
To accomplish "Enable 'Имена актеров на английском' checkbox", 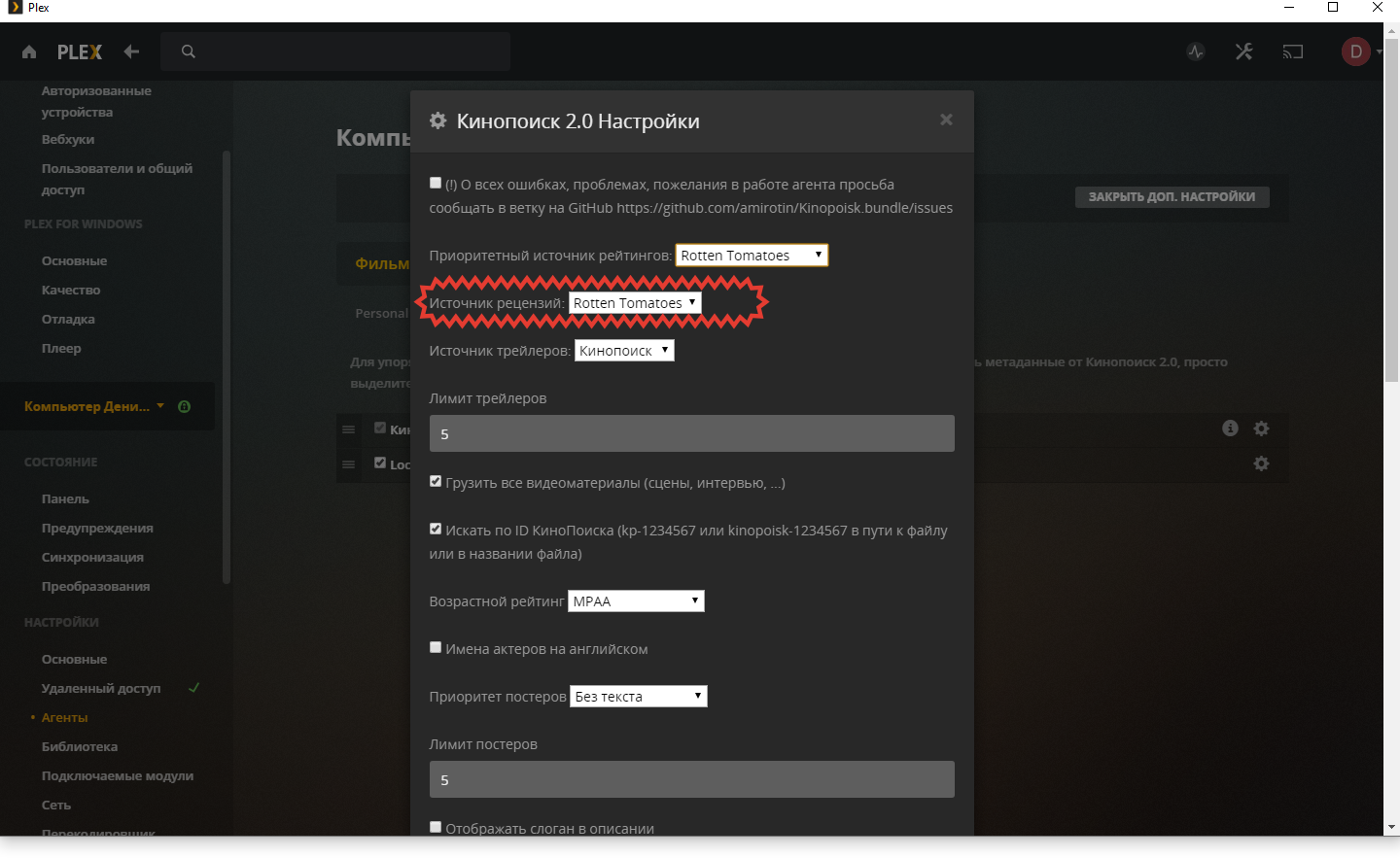I will pyautogui.click(x=436, y=647).
